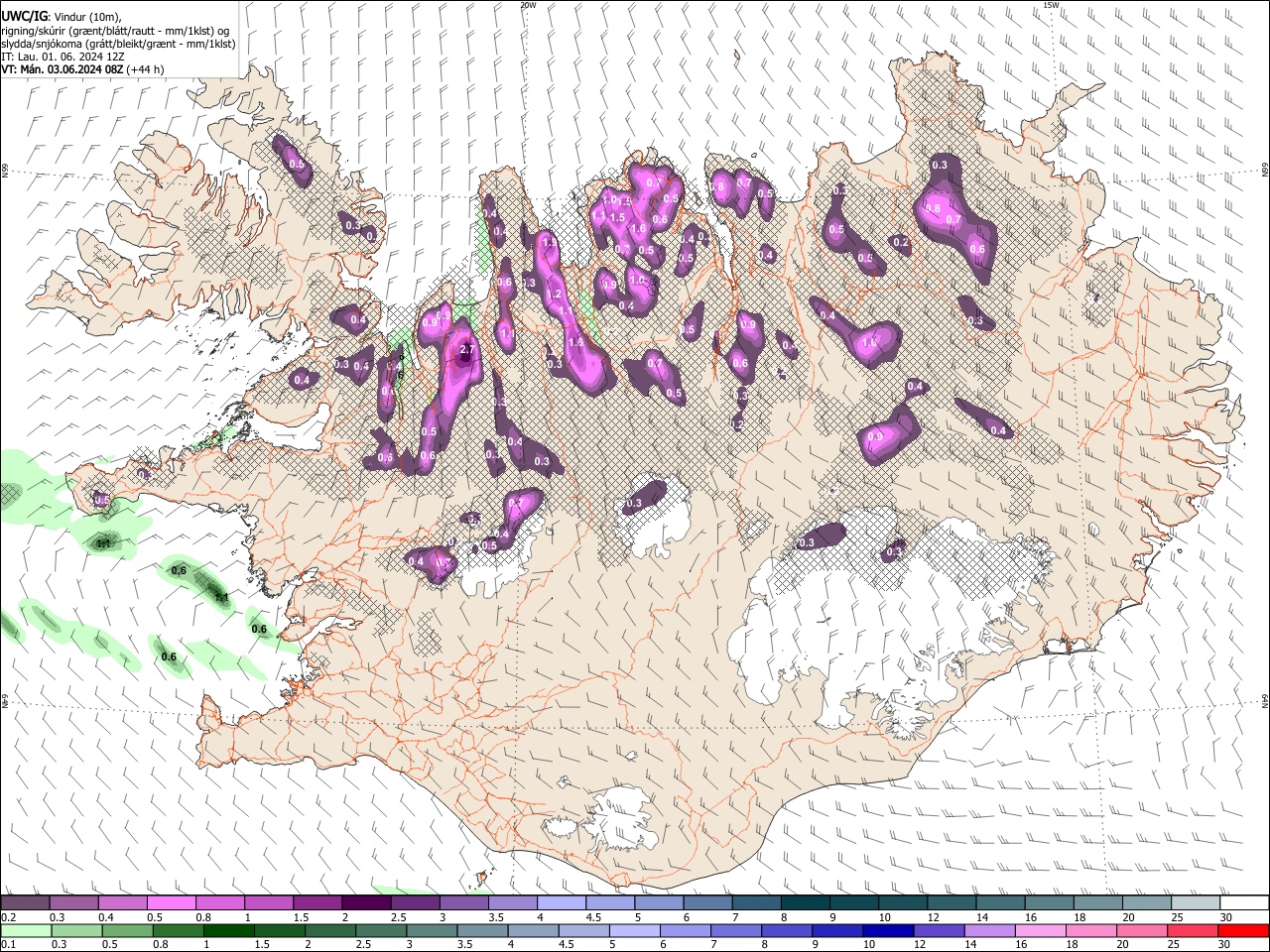Click the '20W' longitude label
Image resolution: width=1270 pixels, height=952 pixels.
click(528, 5)
